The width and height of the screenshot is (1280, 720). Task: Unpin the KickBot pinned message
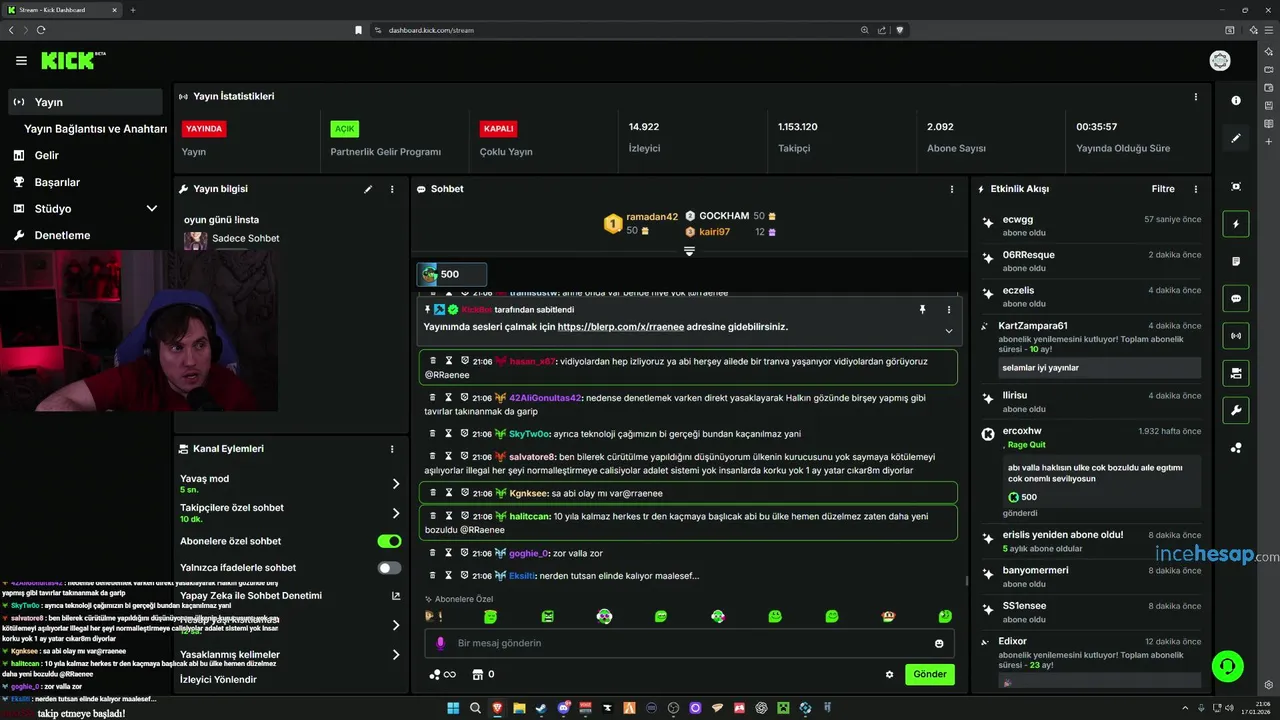922,310
